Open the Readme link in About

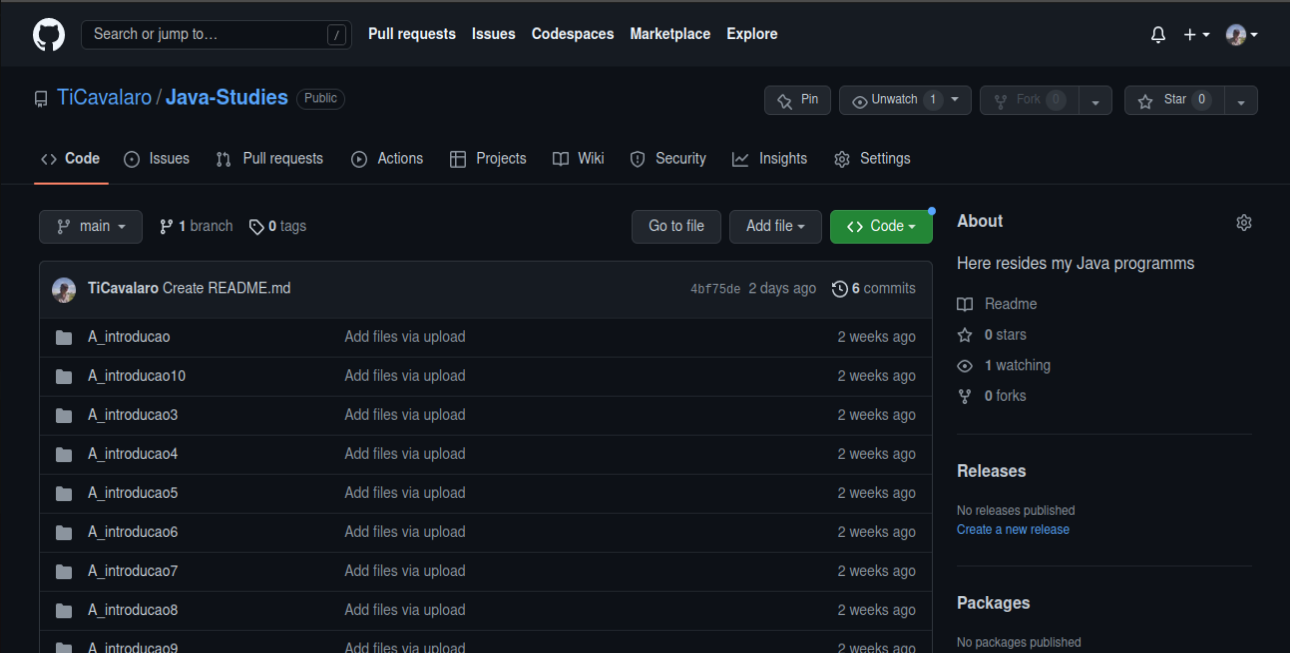click(997, 304)
